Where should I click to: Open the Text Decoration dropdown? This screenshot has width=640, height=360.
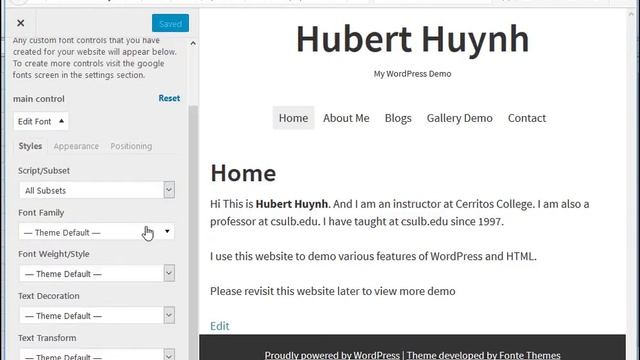[97, 316]
